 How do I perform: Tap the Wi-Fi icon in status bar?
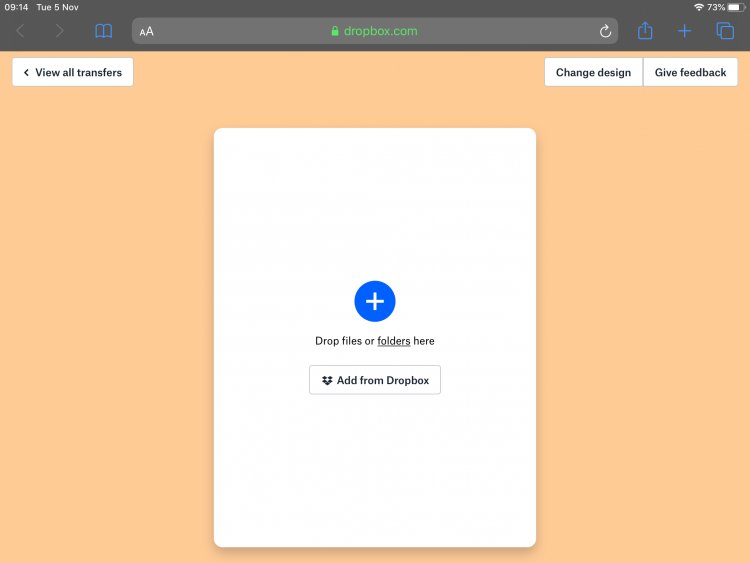(698, 7)
